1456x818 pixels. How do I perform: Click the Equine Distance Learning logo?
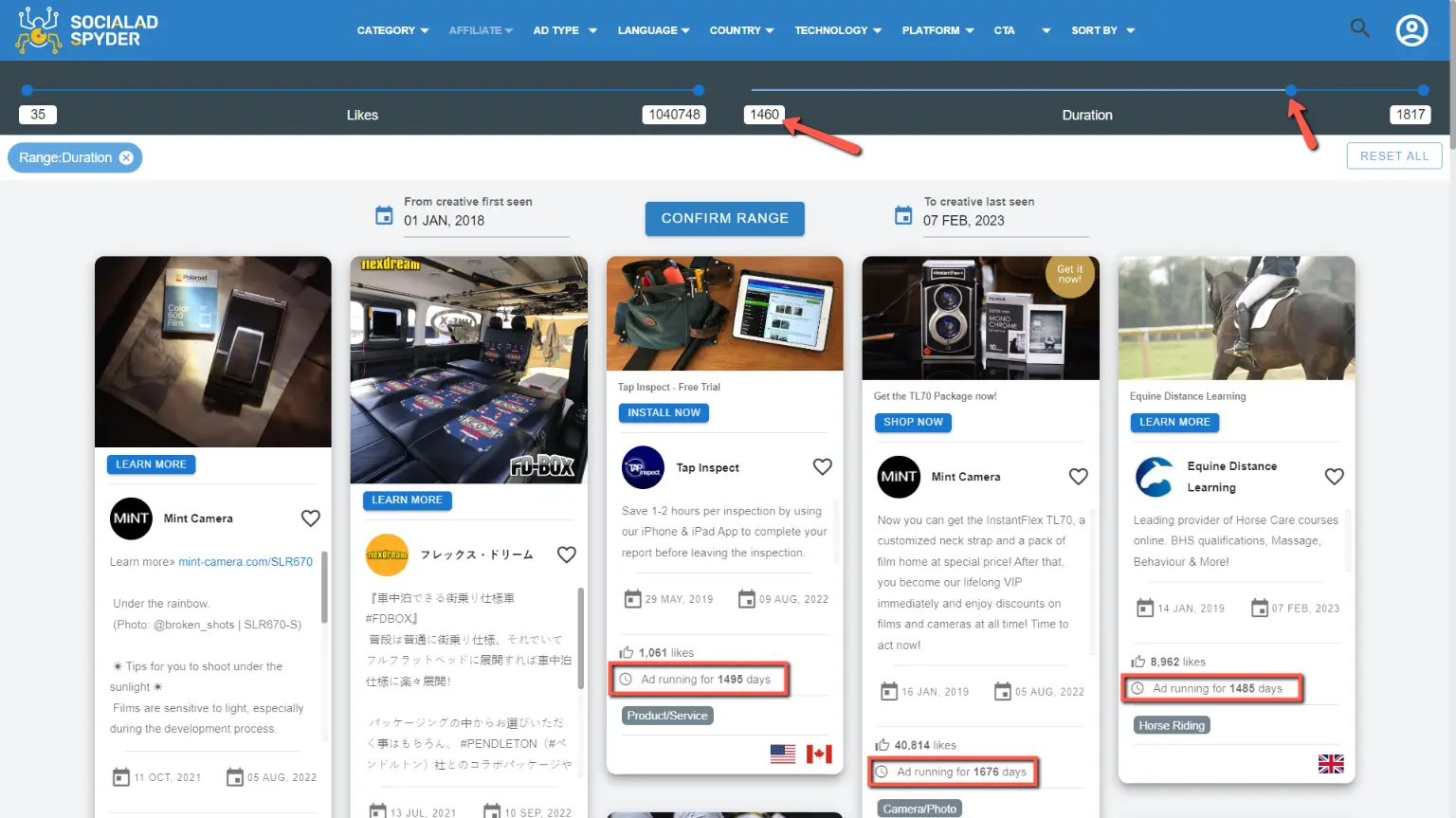tap(1155, 477)
